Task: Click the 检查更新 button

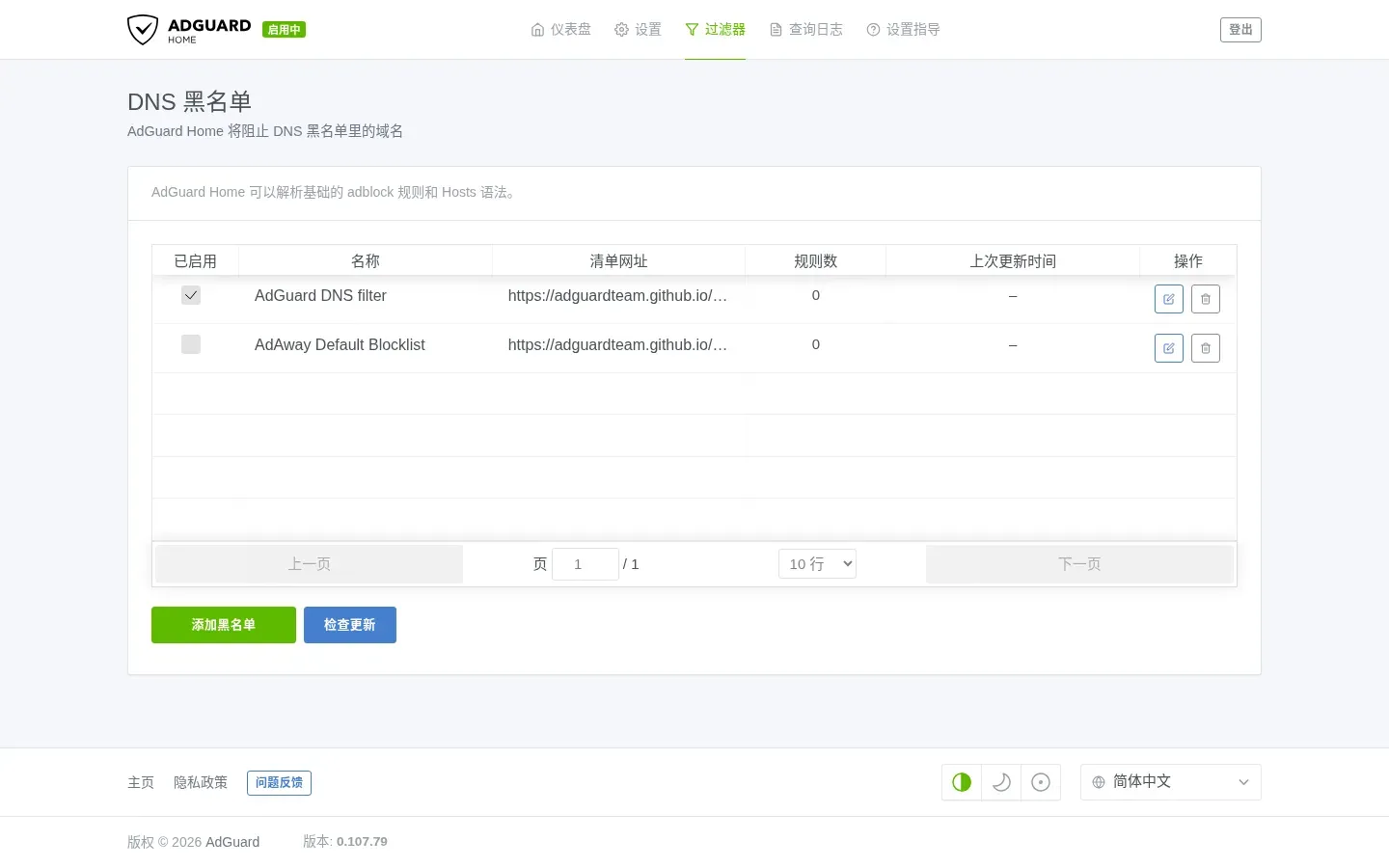Action: (x=350, y=625)
